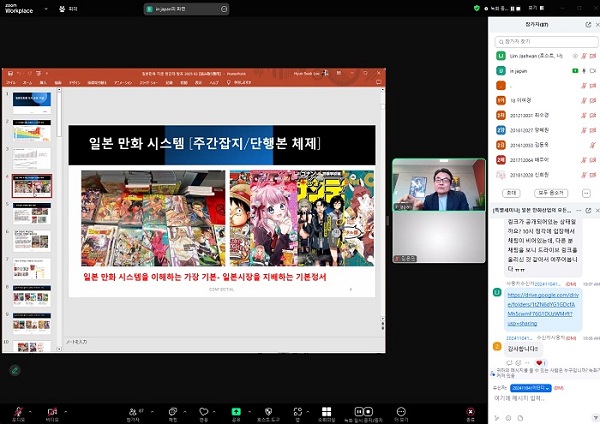This screenshot has width=600, height=424.
Task: Open the apps icon in Zoom toolbar
Action: click(x=298, y=412)
